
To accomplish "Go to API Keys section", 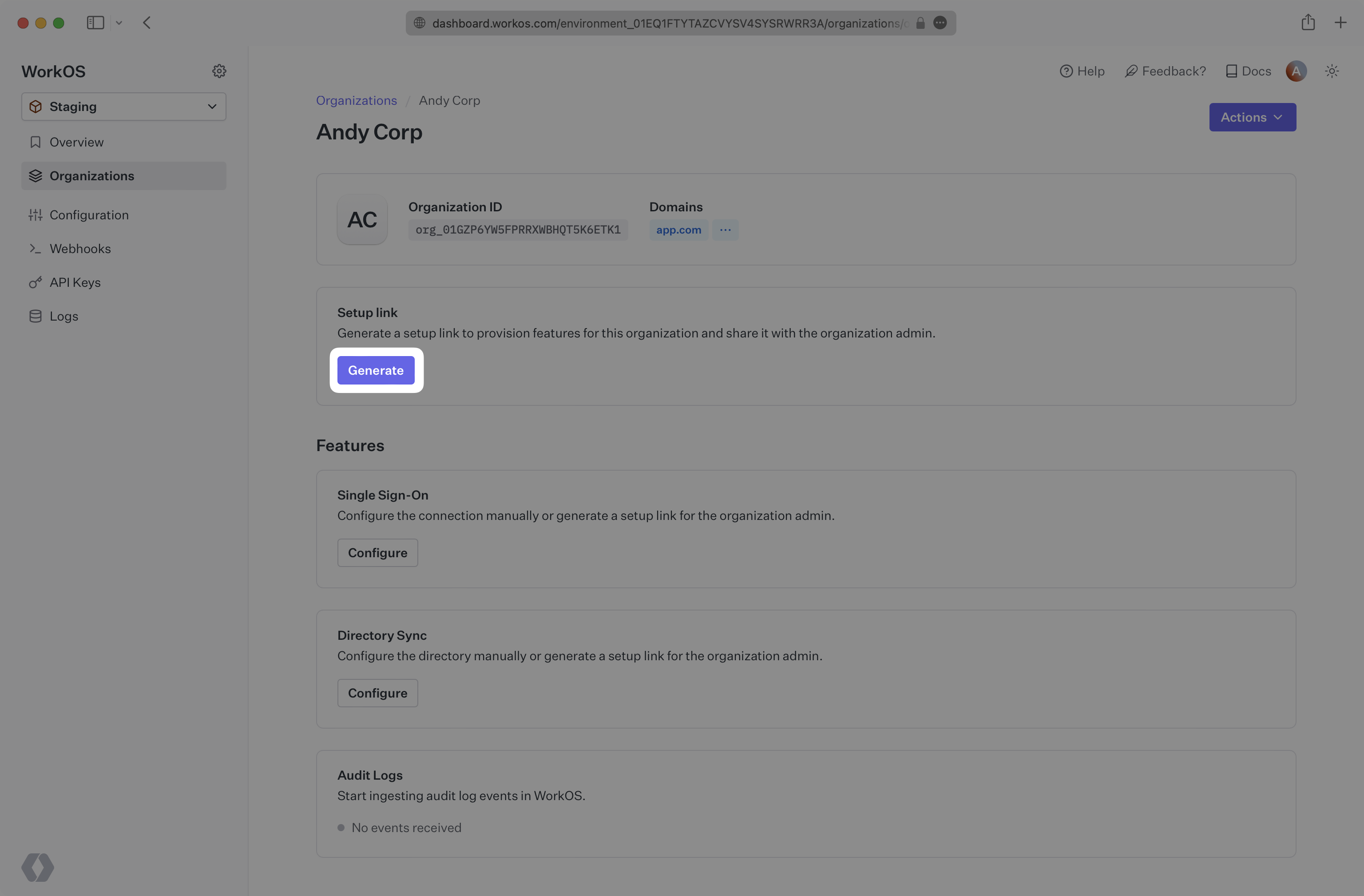I will [75, 283].
